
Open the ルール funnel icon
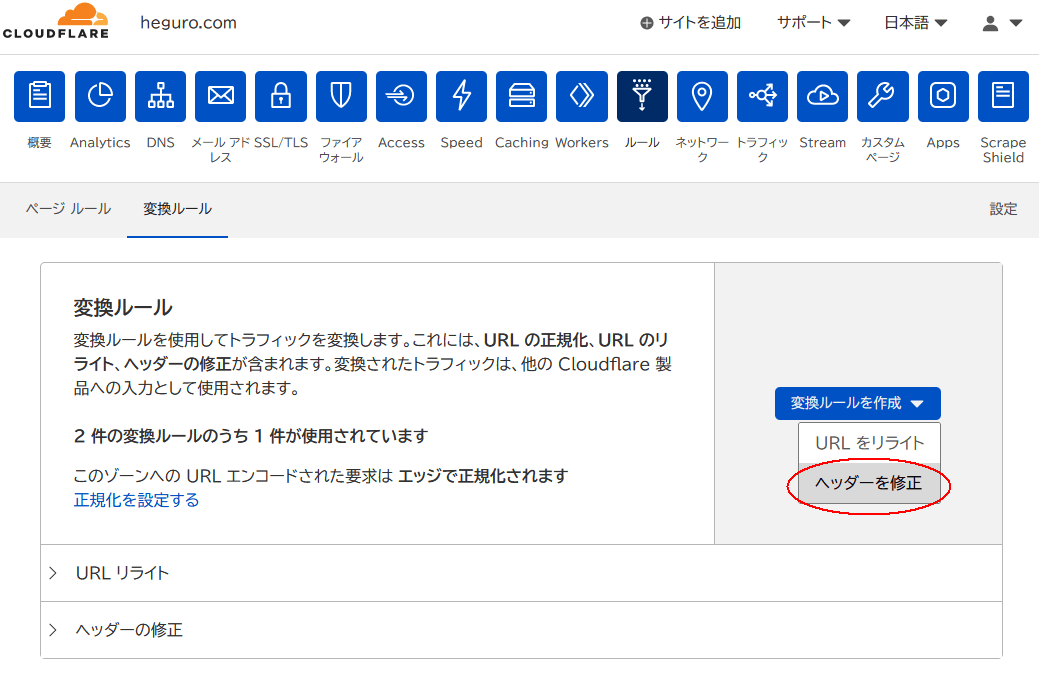coord(642,96)
